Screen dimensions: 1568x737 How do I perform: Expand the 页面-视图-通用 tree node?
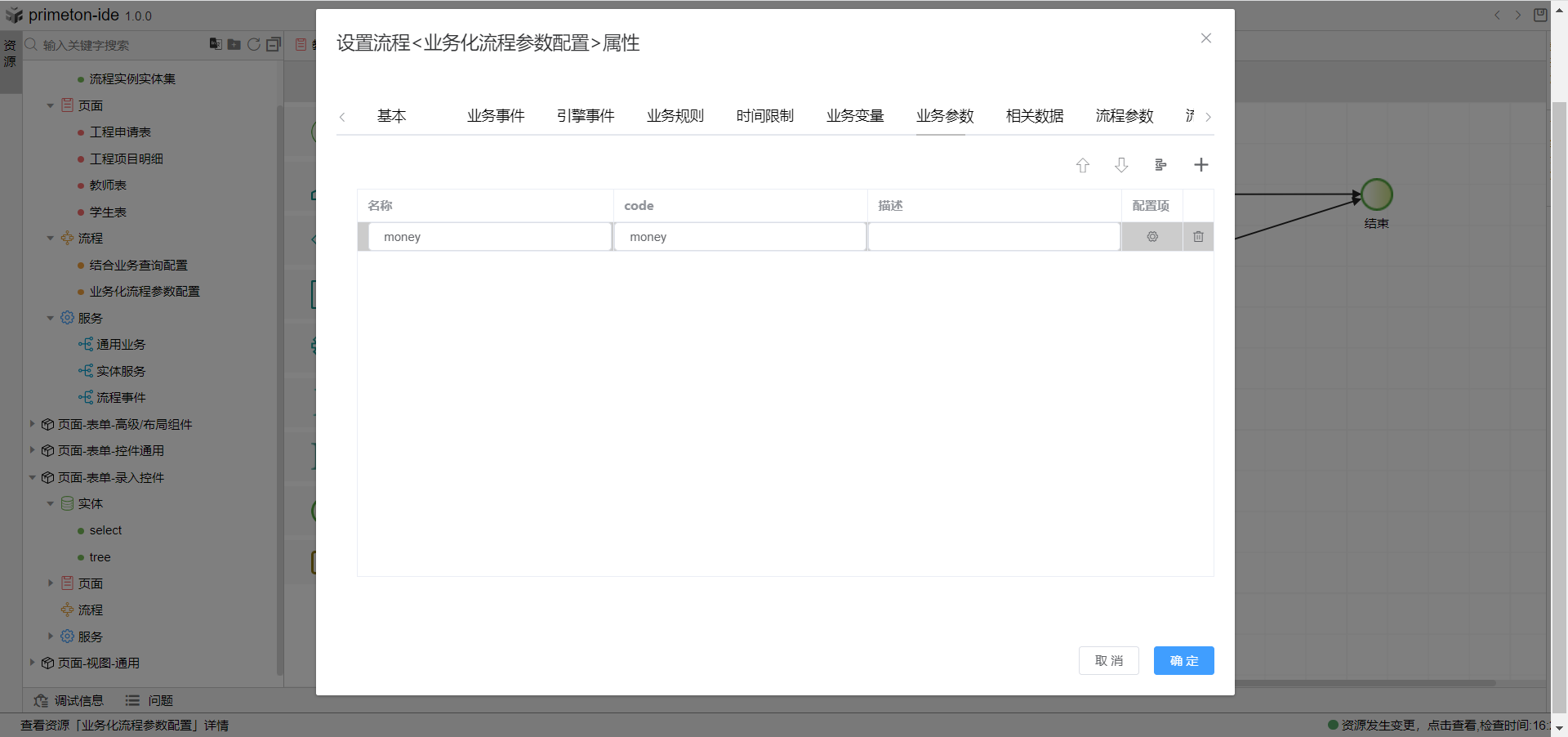pyautogui.click(x=32, y=663)
